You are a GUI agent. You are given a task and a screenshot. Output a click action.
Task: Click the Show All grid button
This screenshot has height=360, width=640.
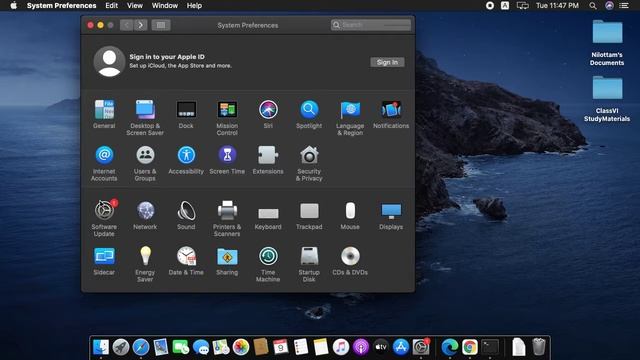161,25
